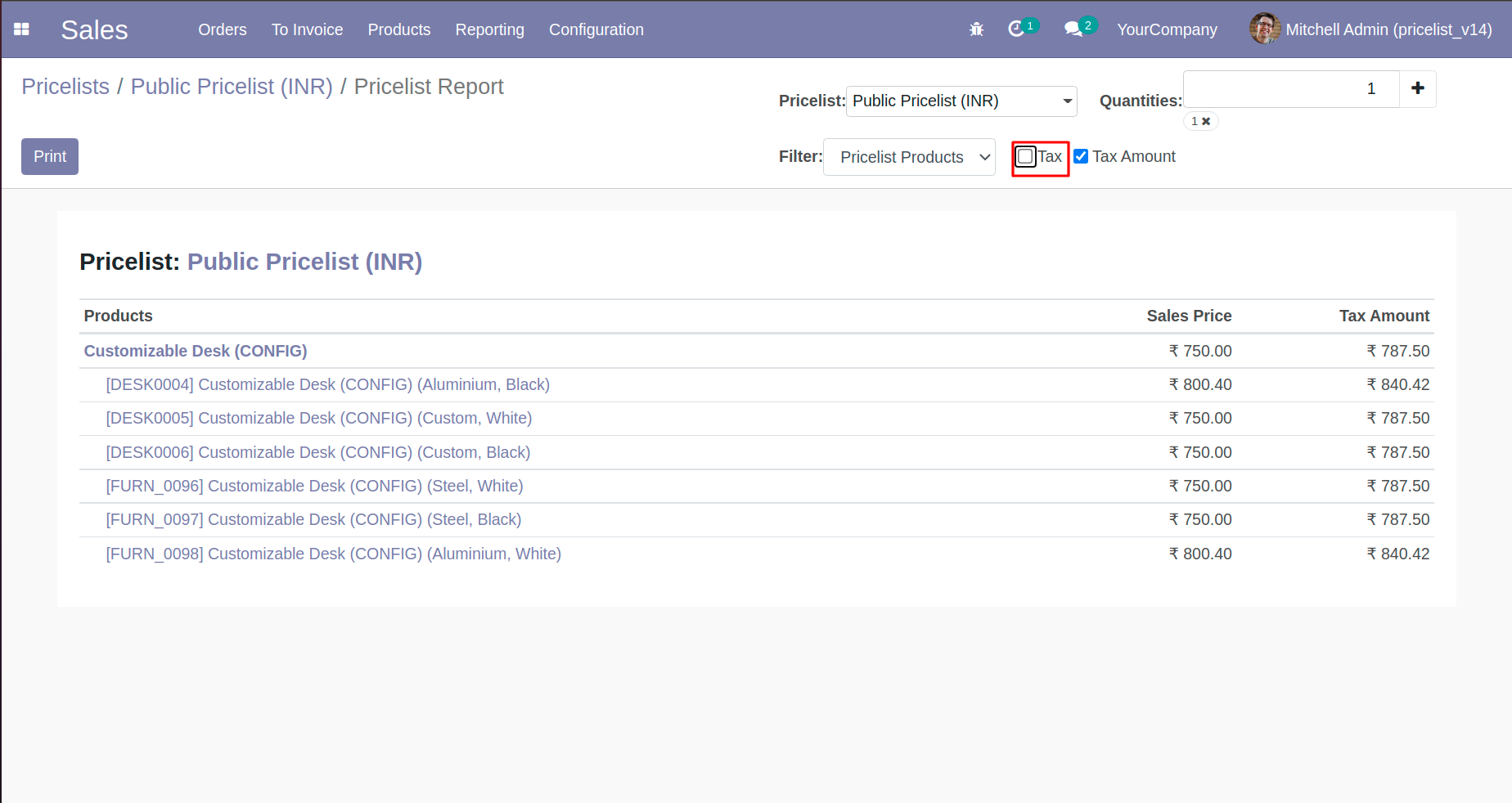Image resolution: width=1512 pixels, height=803 pixels.
Task: Click the Quantities input field
Action: pos(1291,88)
